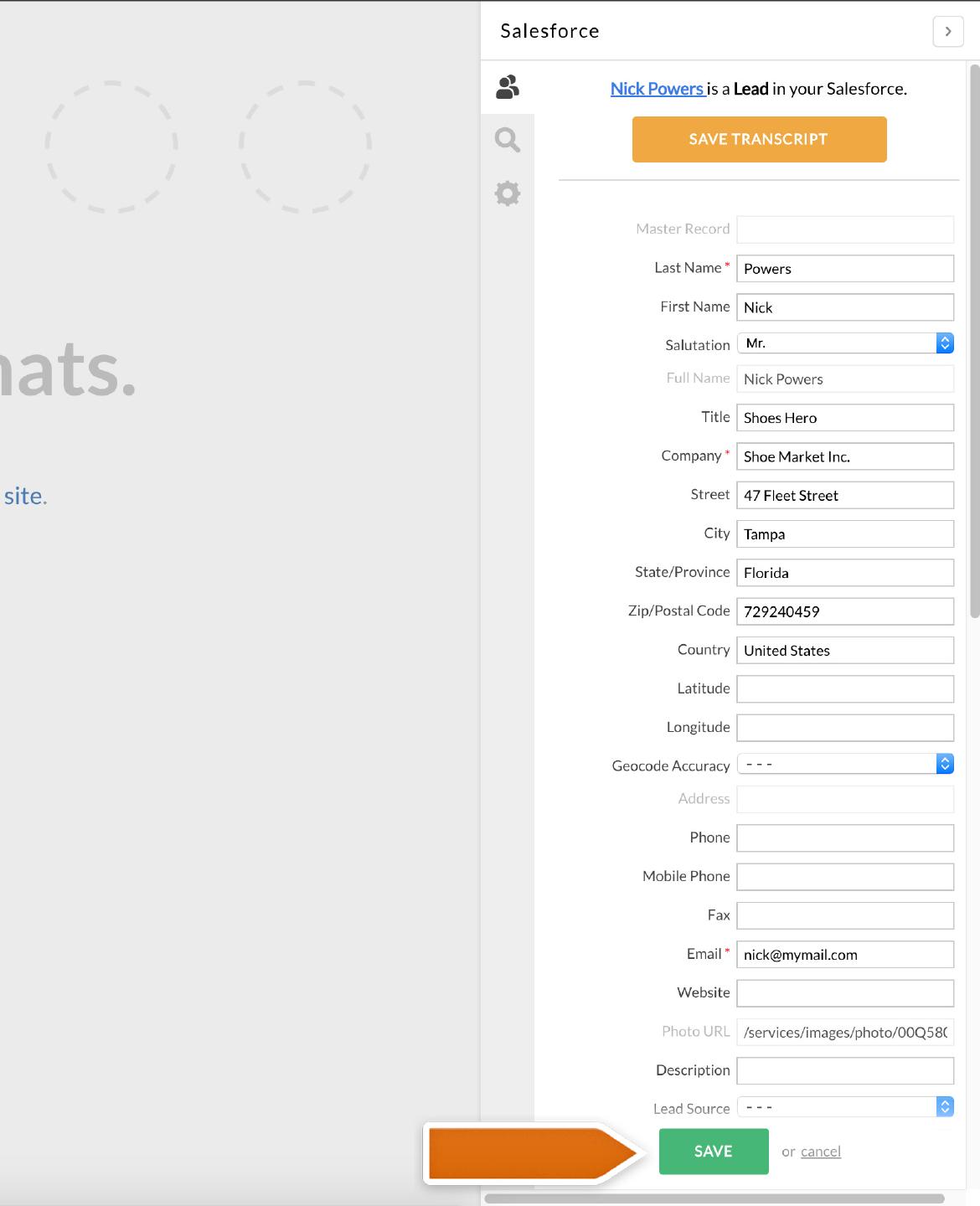The height and width of the screenshot is (1206, 980).
Task: Click the empty Longitude field
Action: point(845,728)
